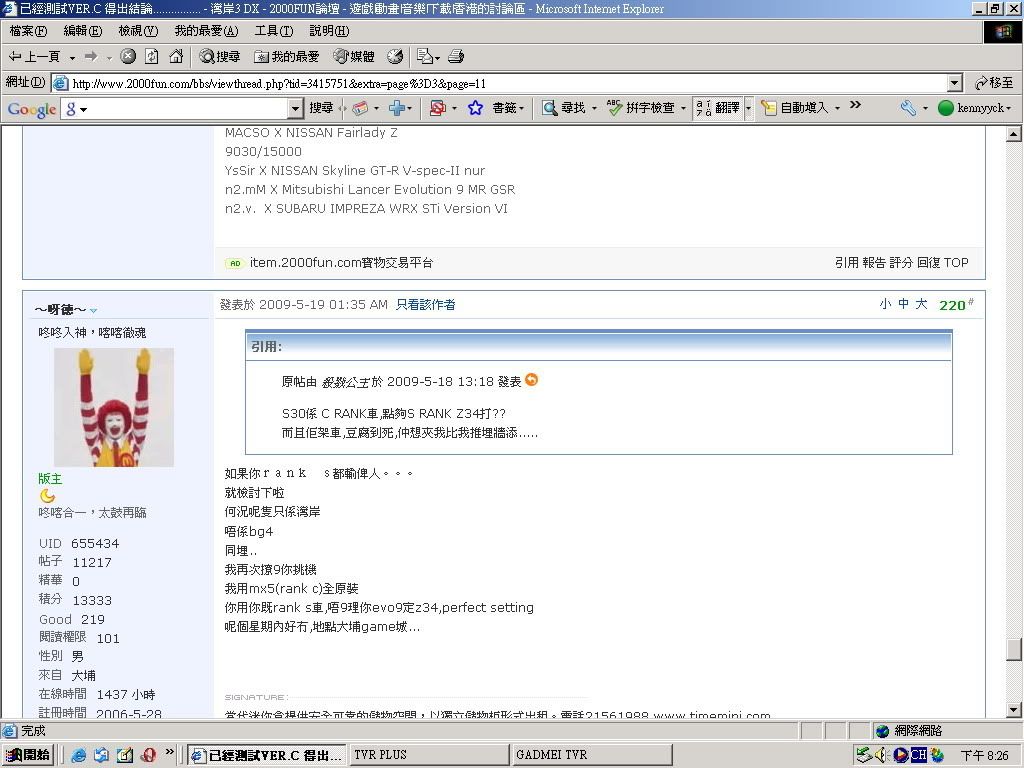Open the 工具(T) menu
The width and height of the screenshot is (1024, 768).
pos(273,31)
